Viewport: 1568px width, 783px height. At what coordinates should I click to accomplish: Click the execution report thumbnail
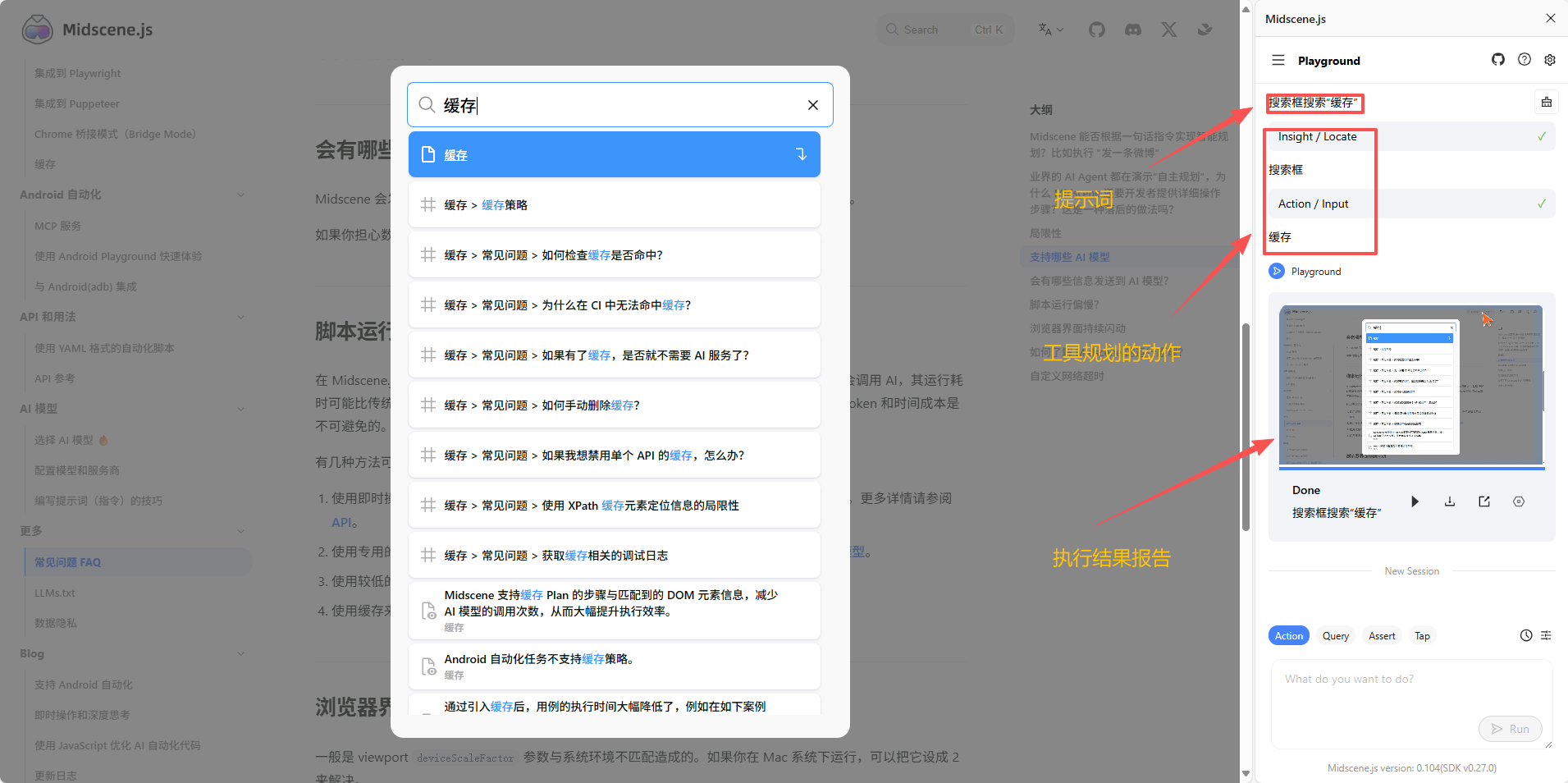[1411, 384]
